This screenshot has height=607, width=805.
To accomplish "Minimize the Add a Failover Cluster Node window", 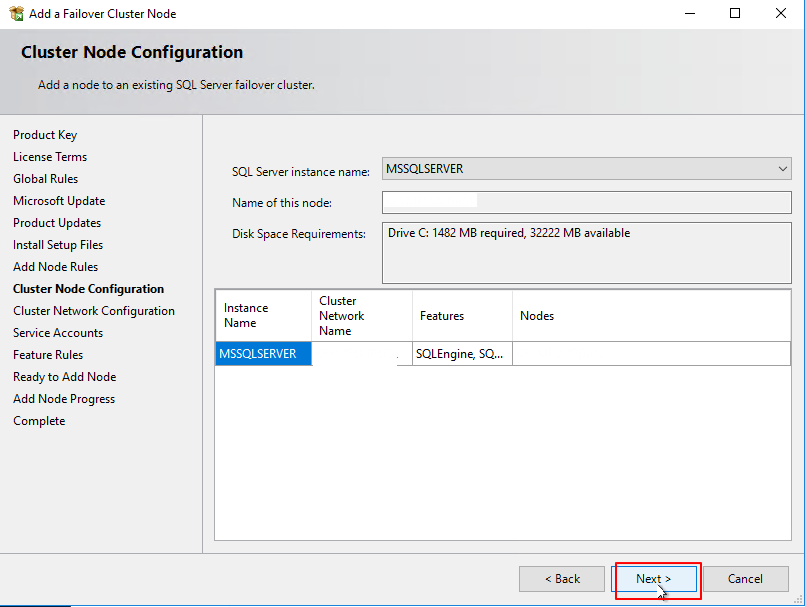I will point(690,13).
